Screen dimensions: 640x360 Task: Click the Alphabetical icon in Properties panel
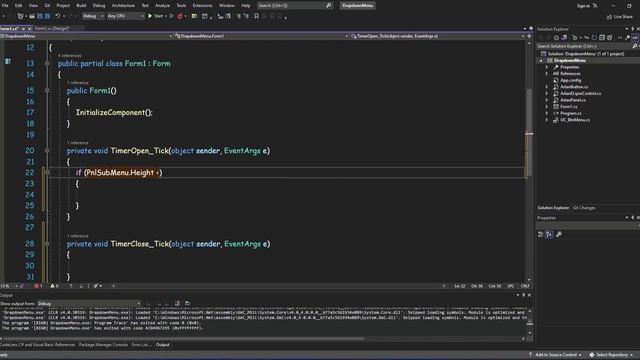coord(549,234)
